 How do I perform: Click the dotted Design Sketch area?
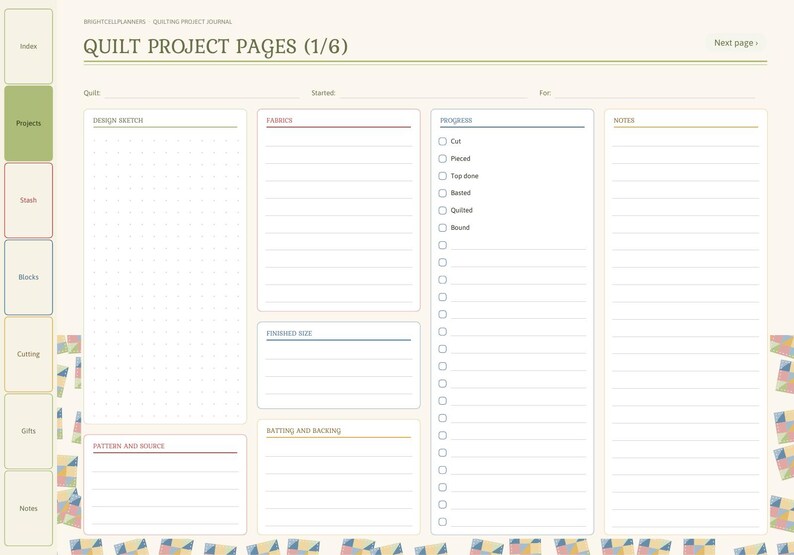tap(165, 276)
